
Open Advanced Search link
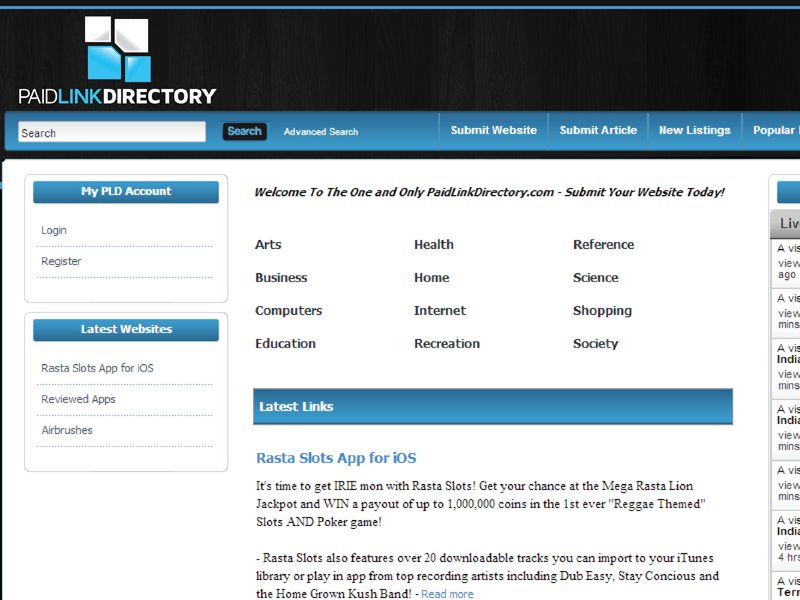click(x=321, y=132)
